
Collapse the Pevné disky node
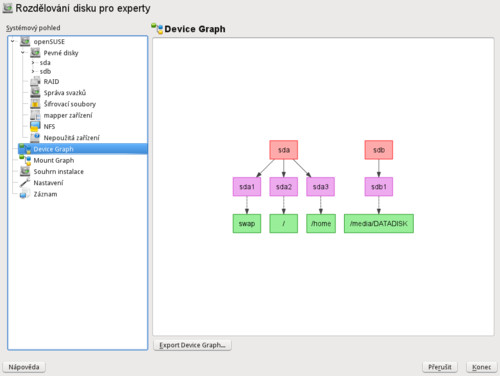23,53
